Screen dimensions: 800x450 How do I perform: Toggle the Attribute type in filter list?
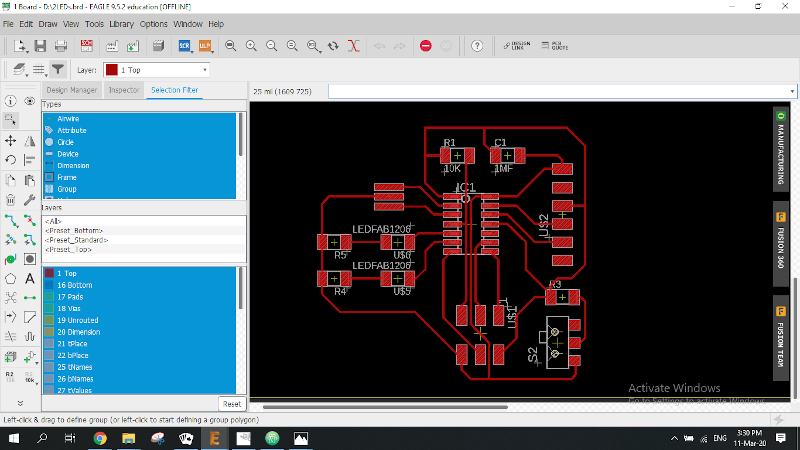(139, 130)
